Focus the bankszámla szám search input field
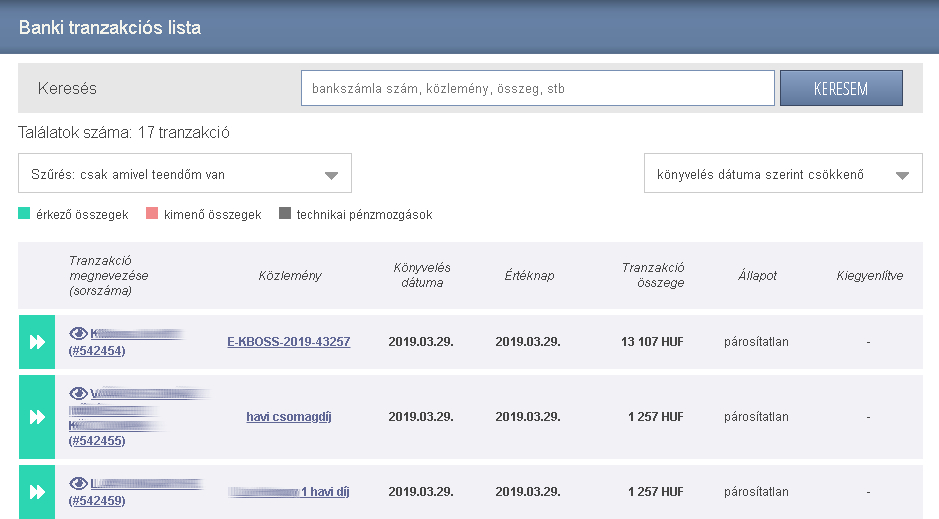Image resolution: width=939 pixels, height=519 pixels. [x=537, y=88]
